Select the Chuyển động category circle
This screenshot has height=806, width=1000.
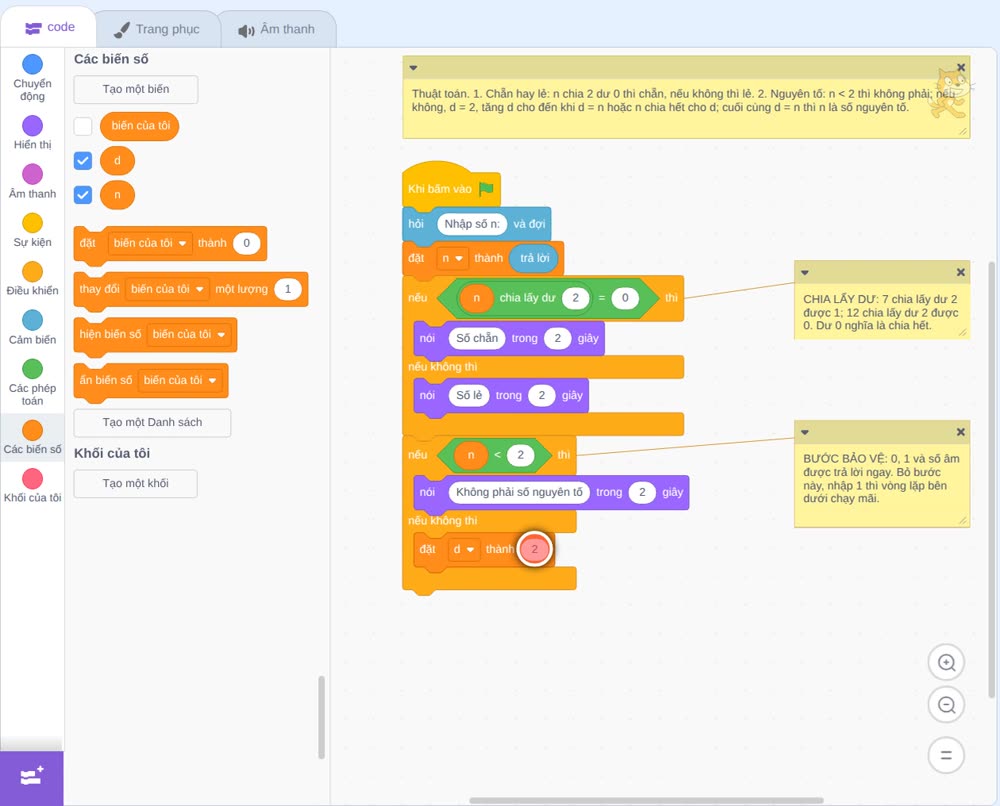pos(33,64)
